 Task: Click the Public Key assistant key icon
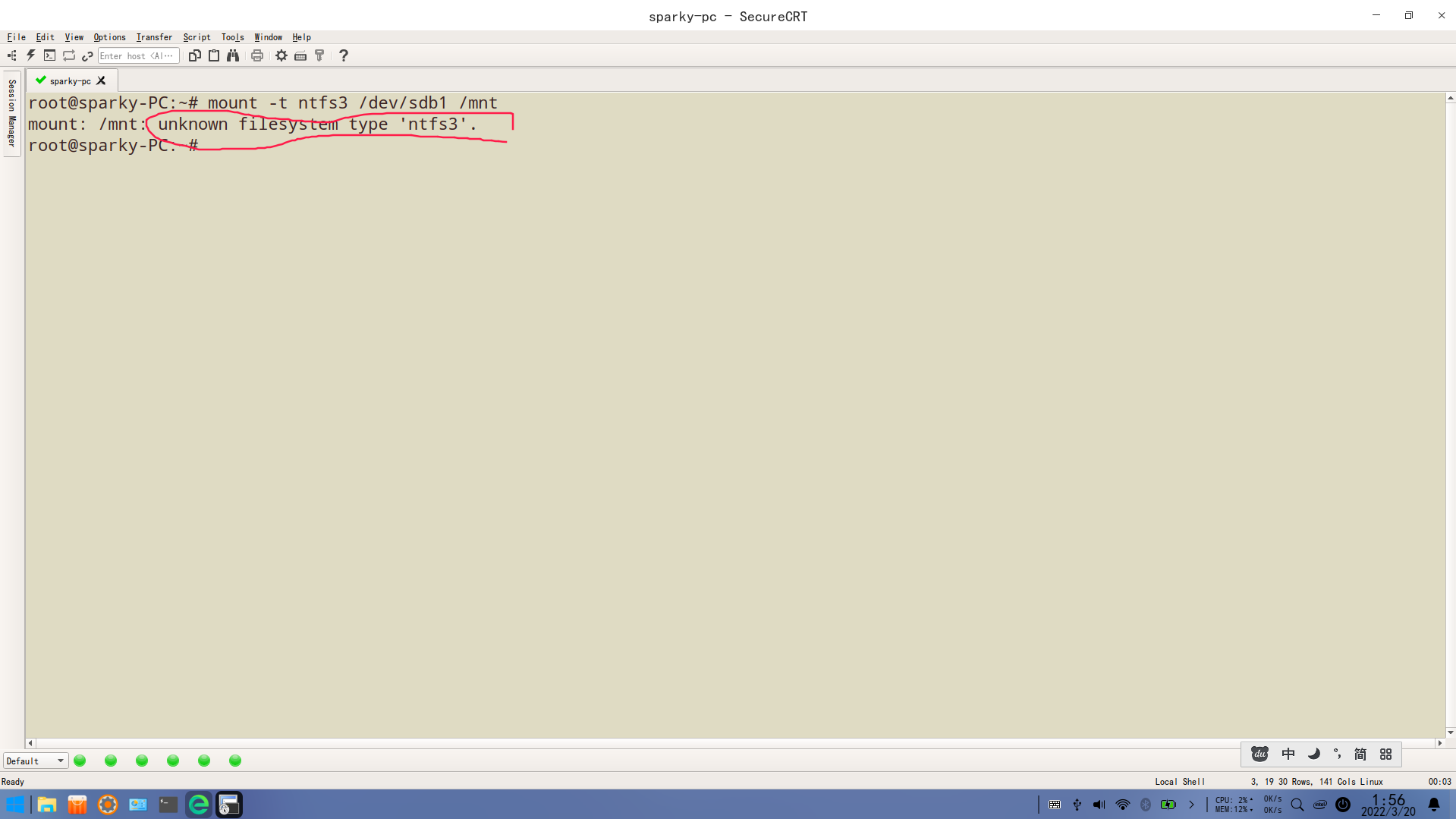pyautogui.click(x=319, y=55)
